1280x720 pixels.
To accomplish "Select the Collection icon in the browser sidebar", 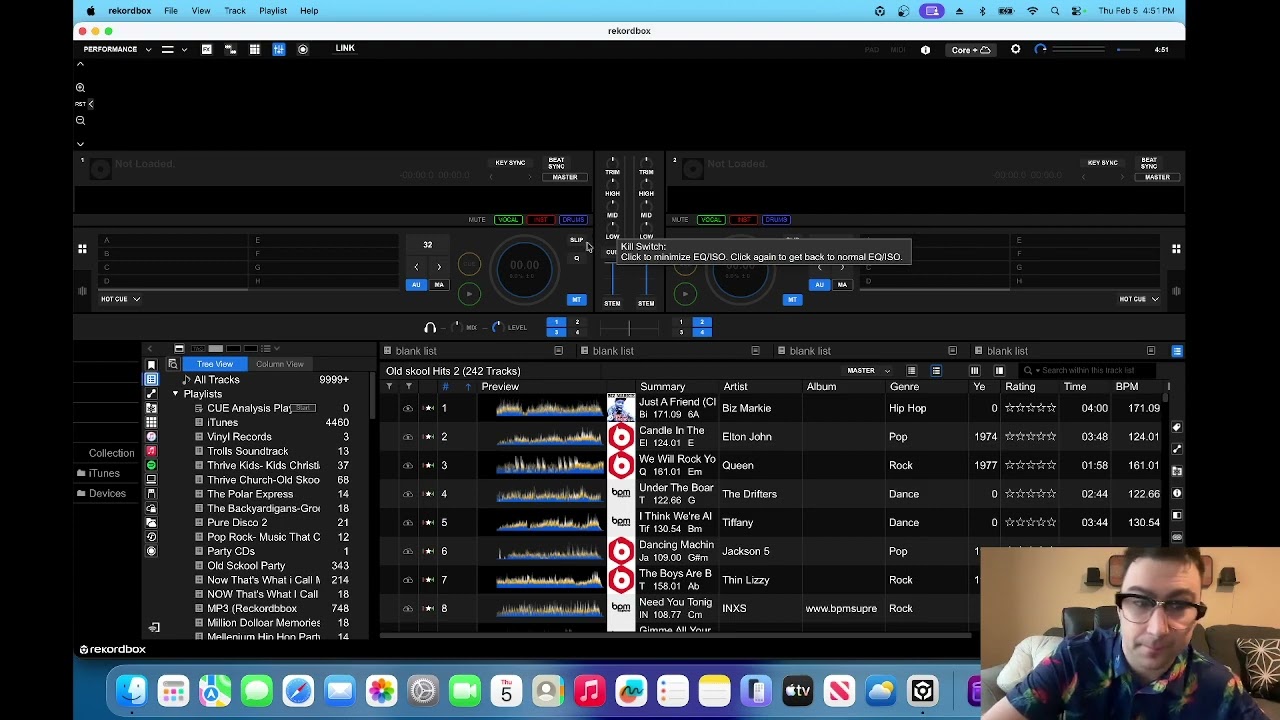I will 152,380.
